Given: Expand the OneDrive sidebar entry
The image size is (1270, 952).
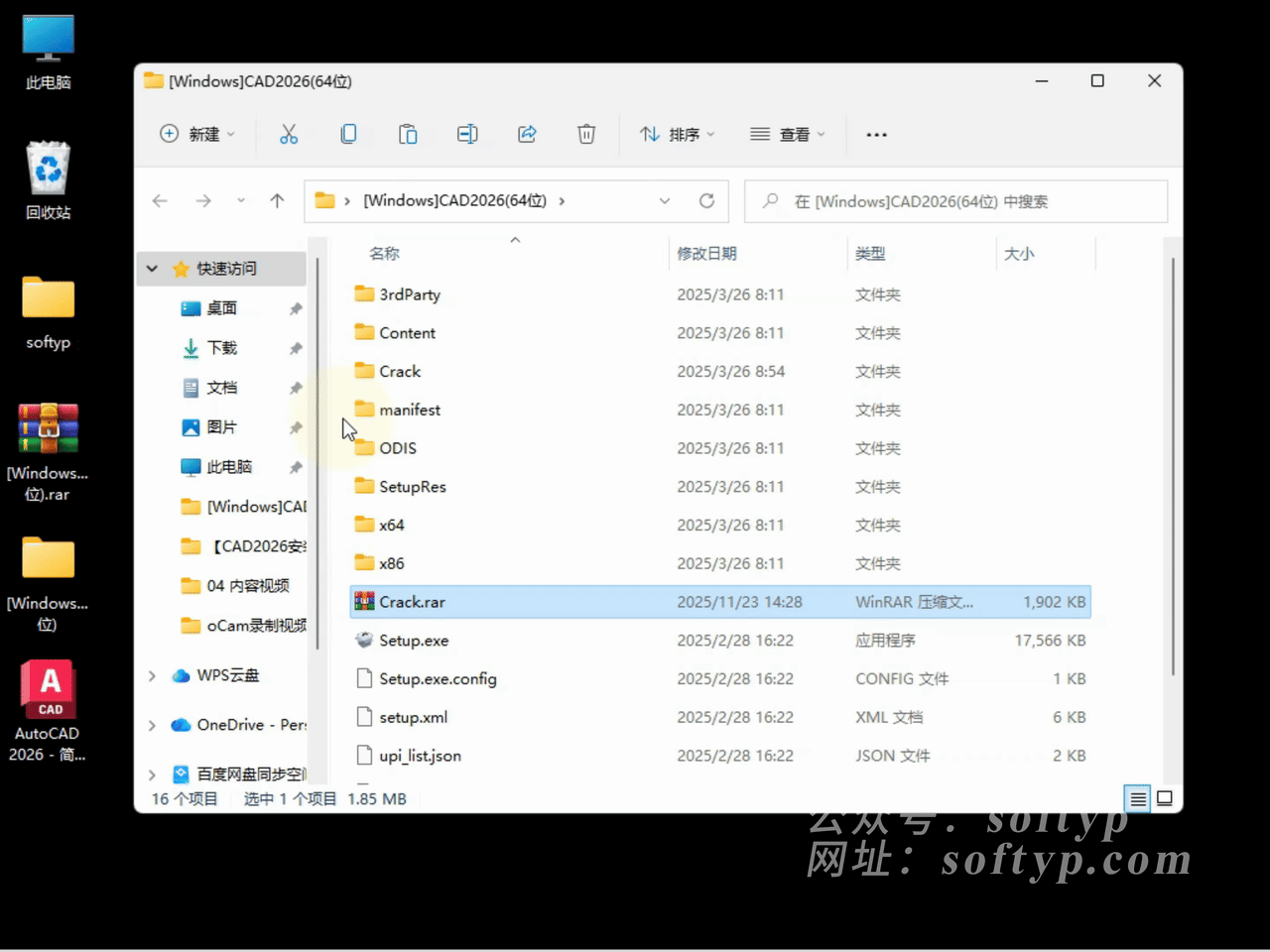Looking at the screenshot, I should [x=151, y=725].
